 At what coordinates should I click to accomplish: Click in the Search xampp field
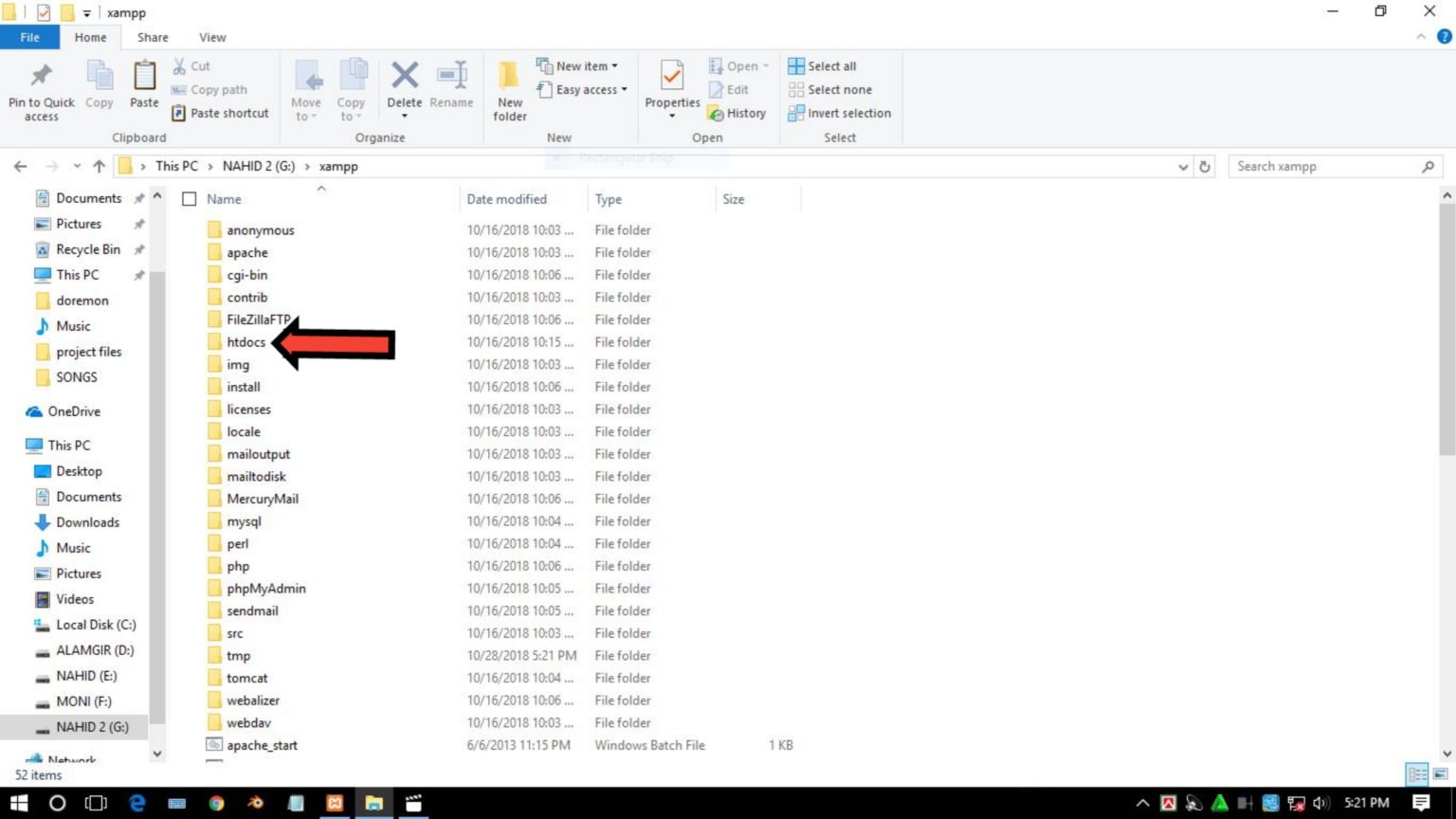(1325, 166)
